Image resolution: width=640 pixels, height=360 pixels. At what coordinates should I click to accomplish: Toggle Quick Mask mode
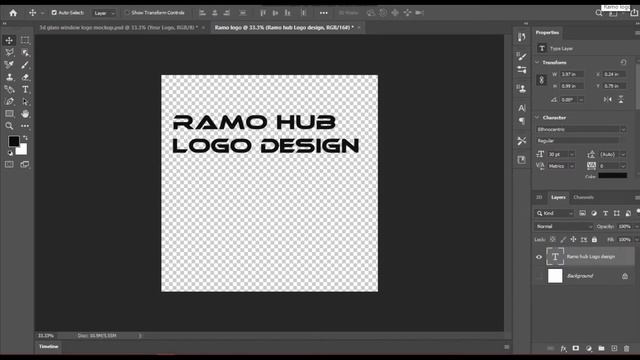[x=9, y=164]
